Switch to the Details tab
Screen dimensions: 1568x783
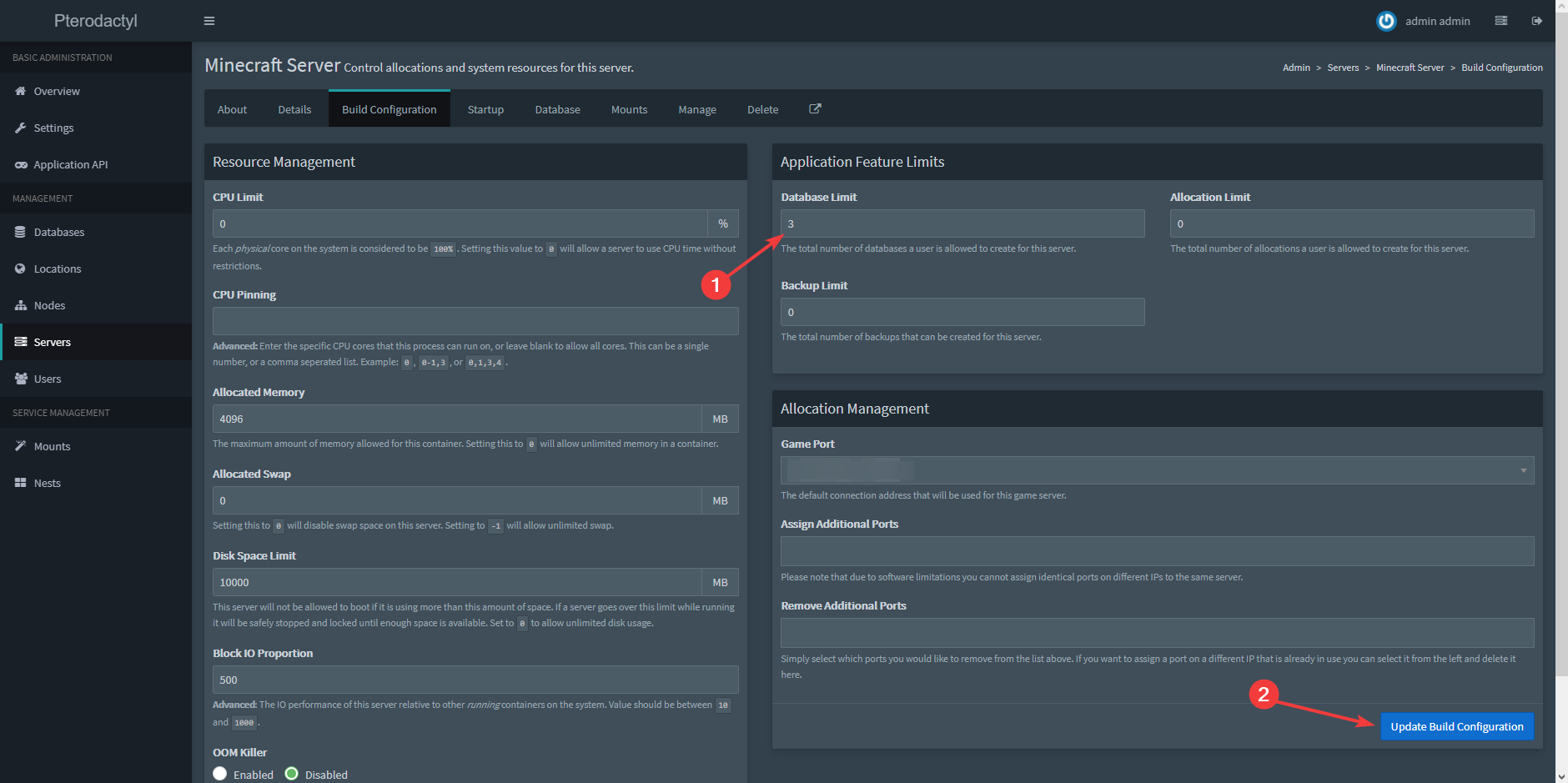point(294,109)
